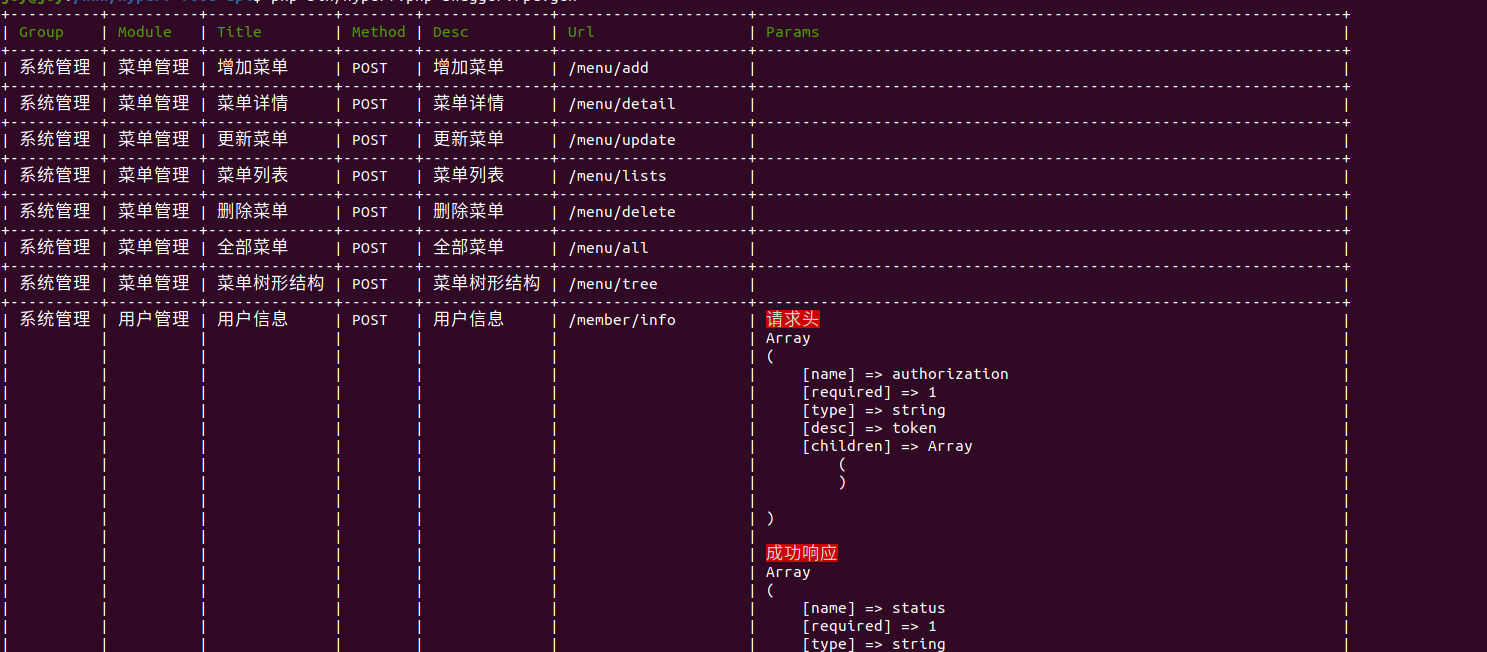This screenshot has height=652, width=1487.
Task: Click the authorization name value
Action: coord(950,374)
